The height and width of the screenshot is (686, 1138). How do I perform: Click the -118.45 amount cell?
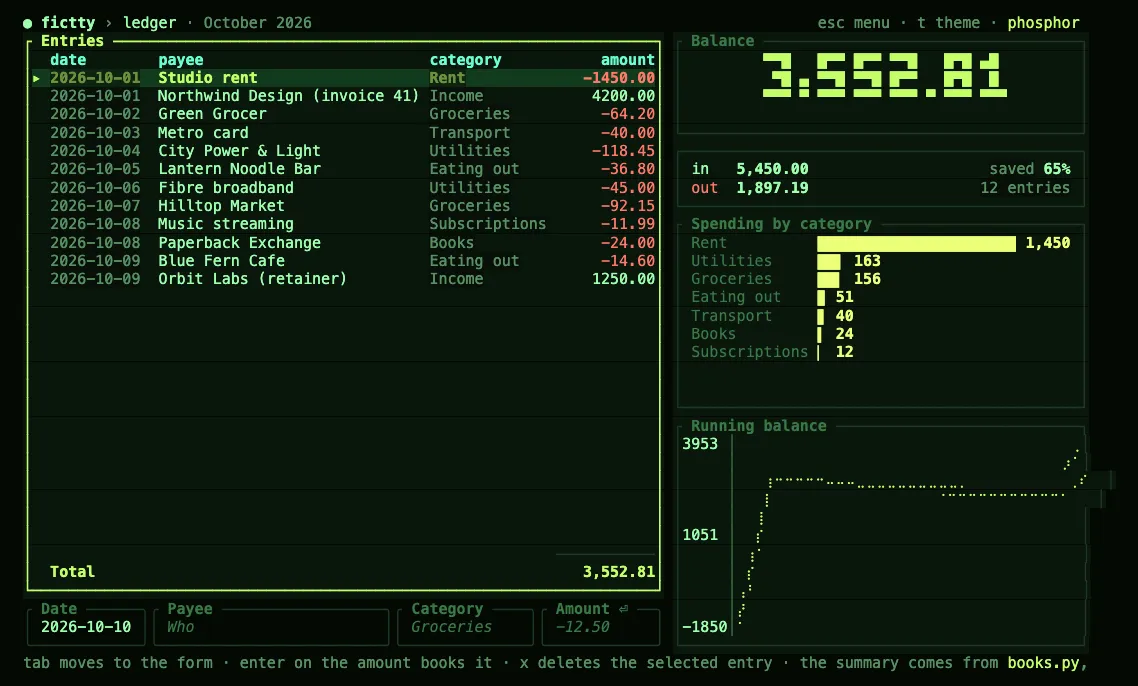coord(623,151)
